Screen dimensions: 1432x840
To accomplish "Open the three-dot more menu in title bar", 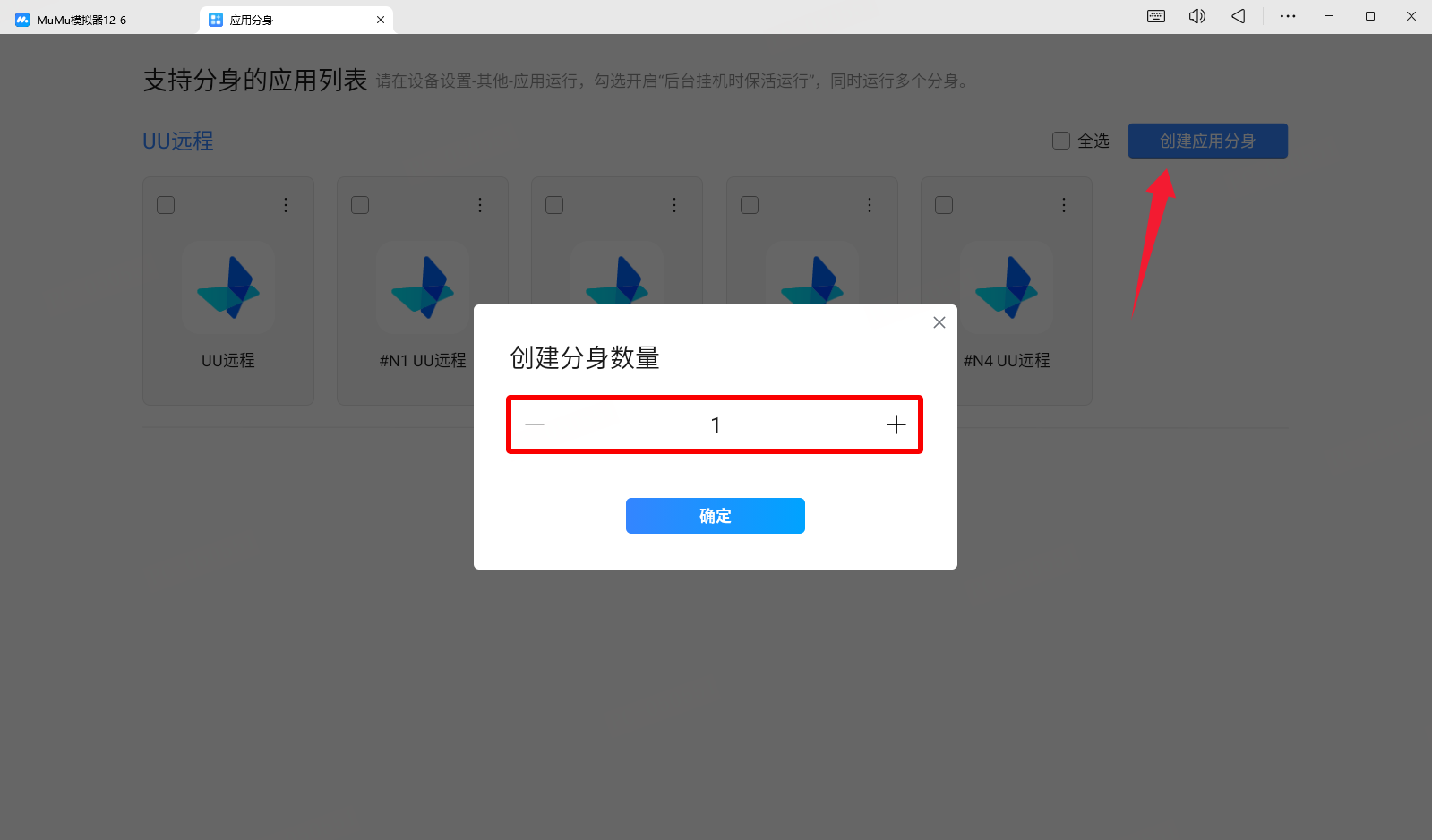I will click(1288, 16).
